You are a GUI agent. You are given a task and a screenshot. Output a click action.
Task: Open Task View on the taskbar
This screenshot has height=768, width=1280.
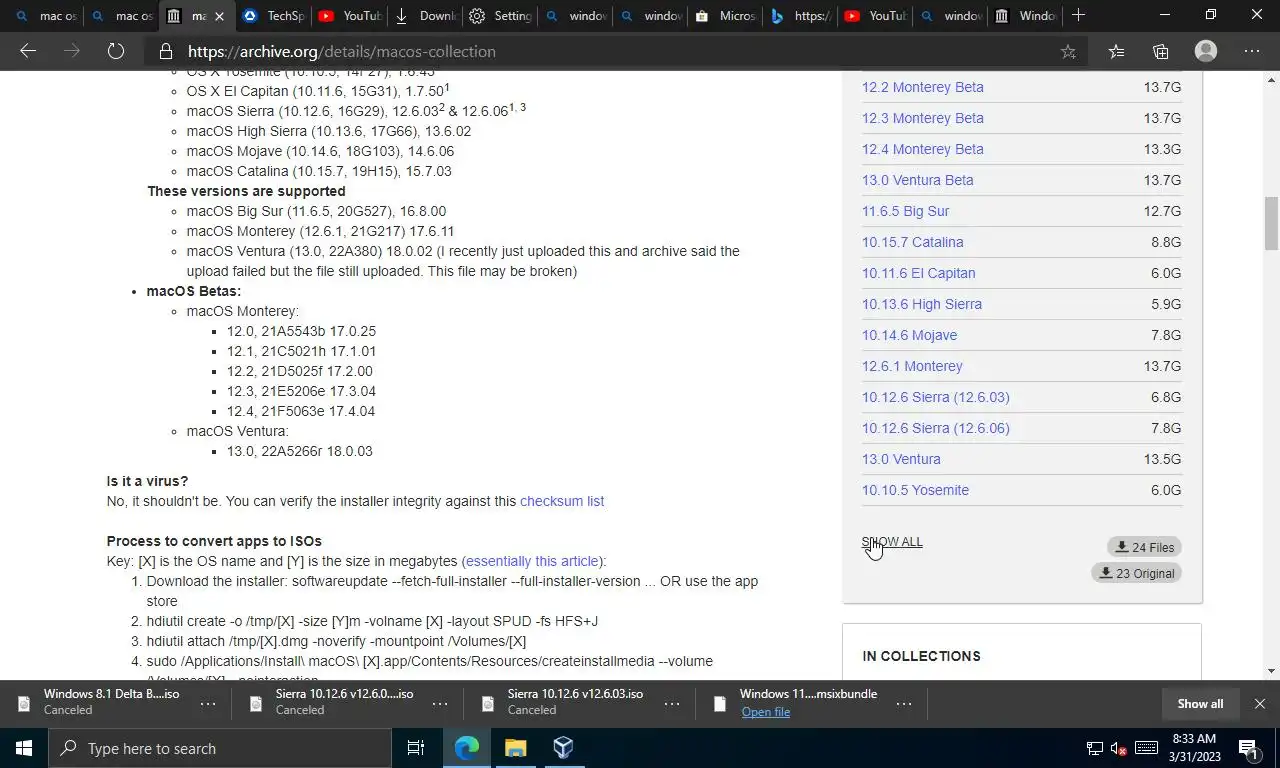click(x=416, y=748)
